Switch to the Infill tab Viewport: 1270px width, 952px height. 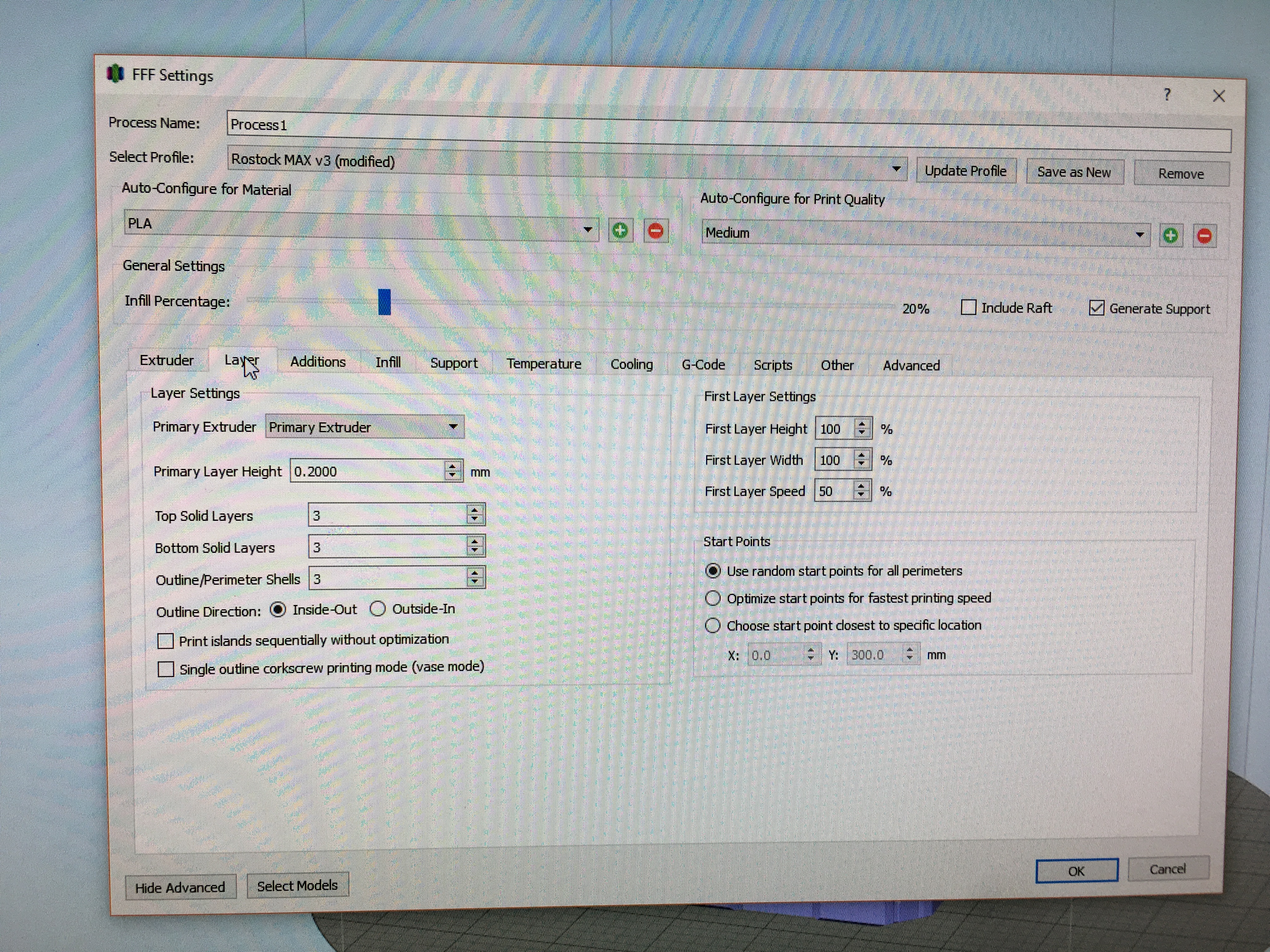(x=388, y=362)
